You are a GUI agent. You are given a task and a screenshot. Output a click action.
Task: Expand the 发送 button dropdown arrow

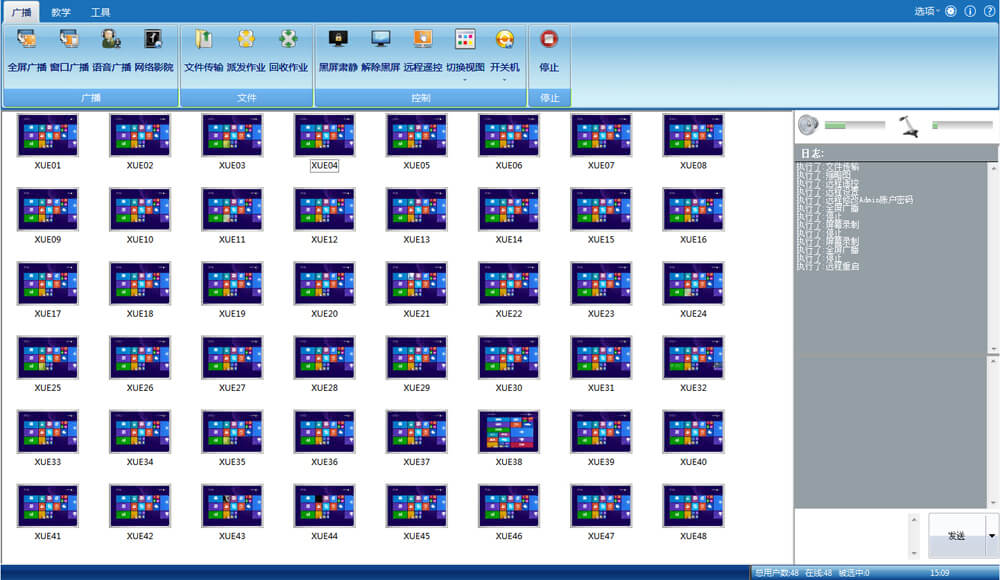pos(992,535)
